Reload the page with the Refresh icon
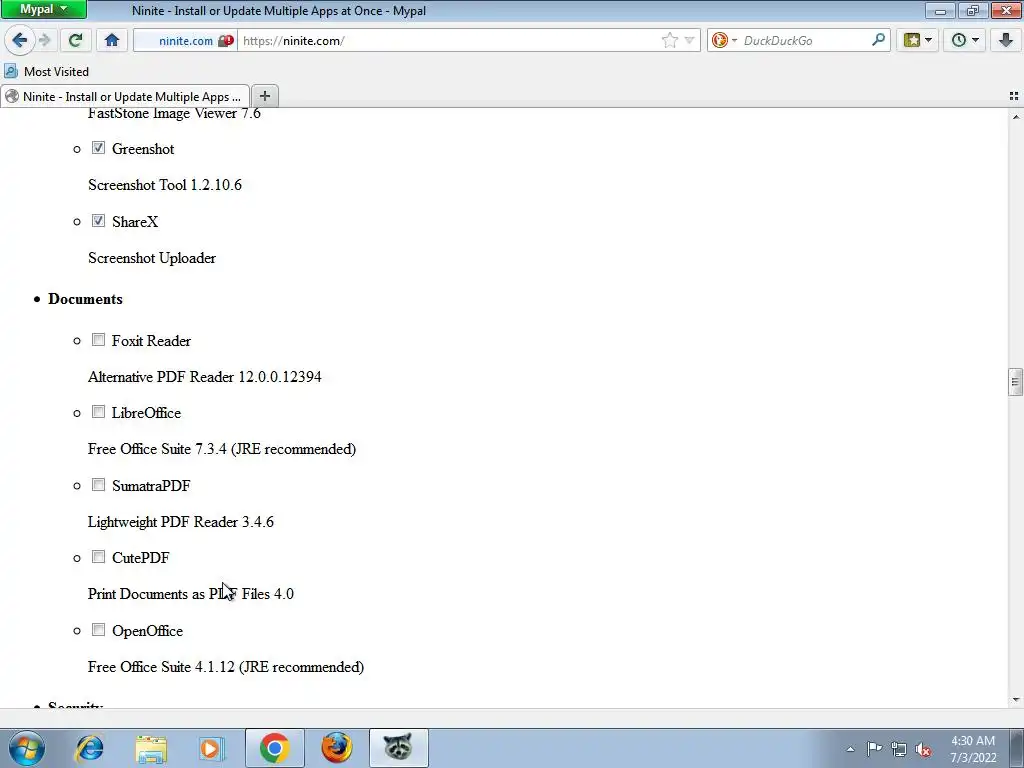The height and width of the screenshot is (768, 1024). (75, 40)
